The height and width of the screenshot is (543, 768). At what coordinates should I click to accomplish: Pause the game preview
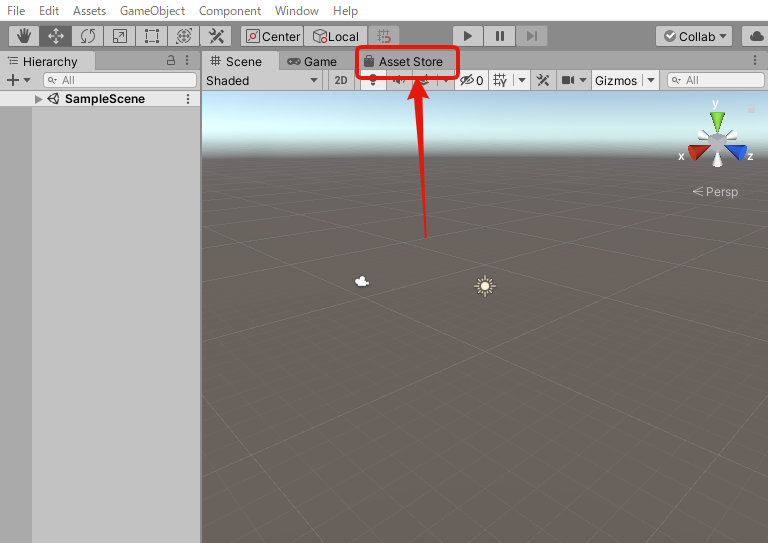[x=500, y=36]
